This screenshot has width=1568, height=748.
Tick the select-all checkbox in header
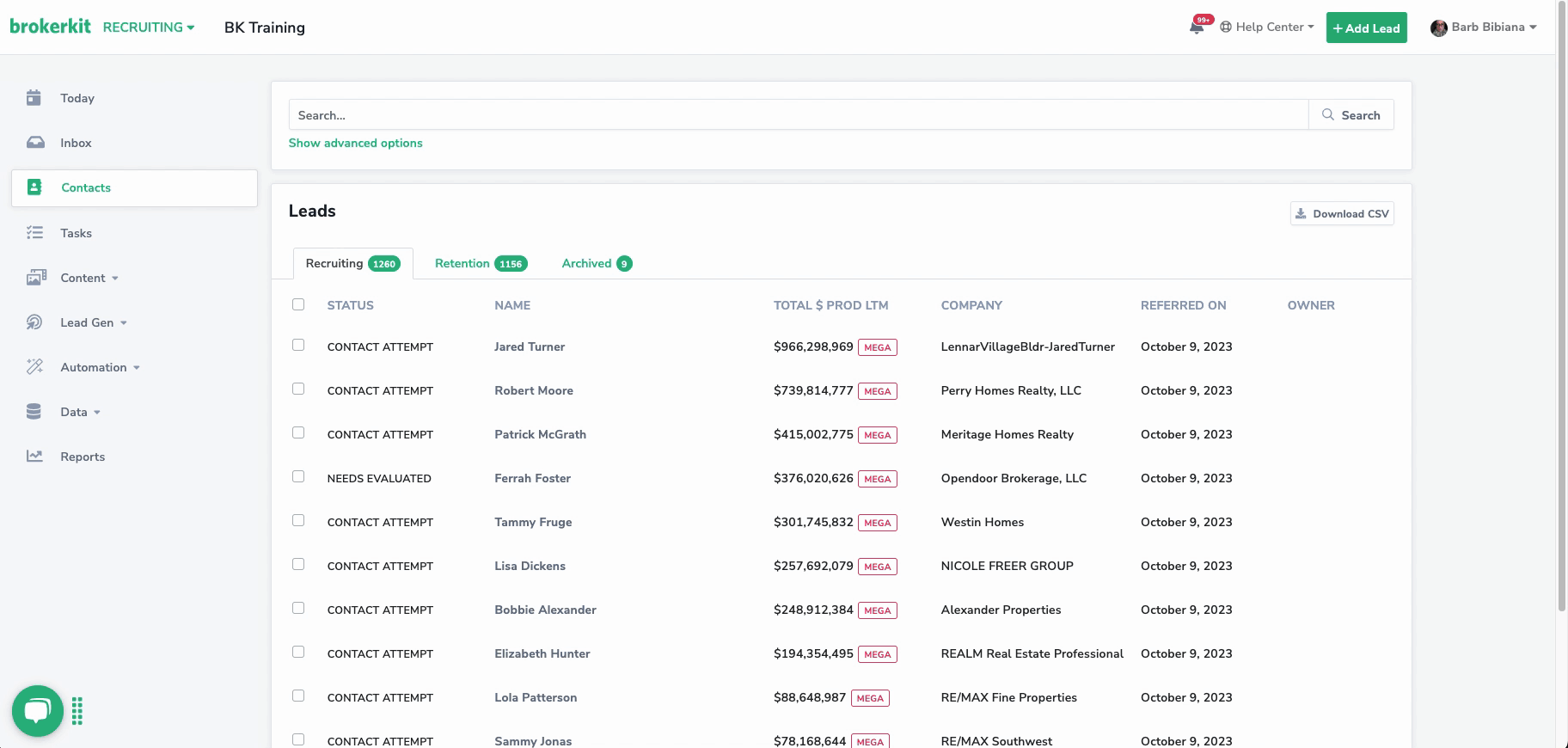(x=298, y=304)
